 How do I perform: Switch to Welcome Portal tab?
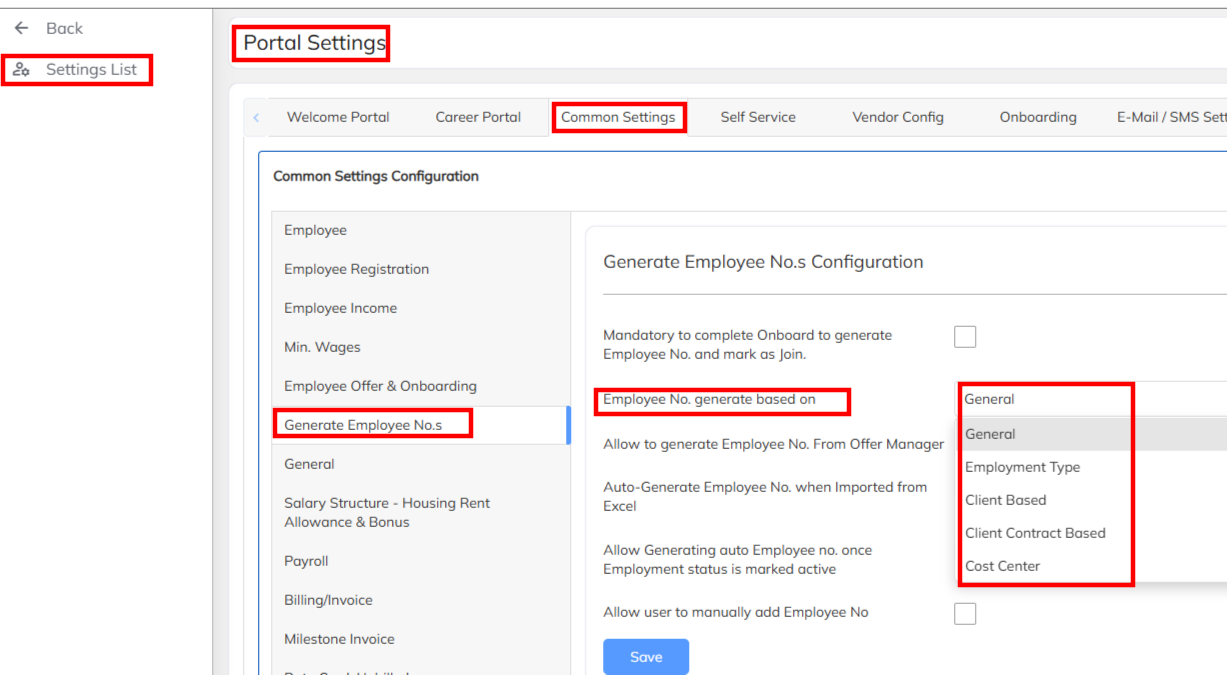(338, 117)
